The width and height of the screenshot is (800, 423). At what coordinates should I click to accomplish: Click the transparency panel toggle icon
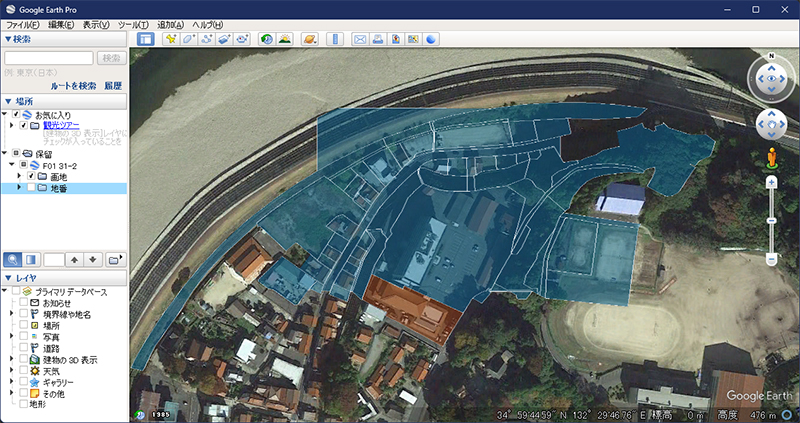point(31,260)
